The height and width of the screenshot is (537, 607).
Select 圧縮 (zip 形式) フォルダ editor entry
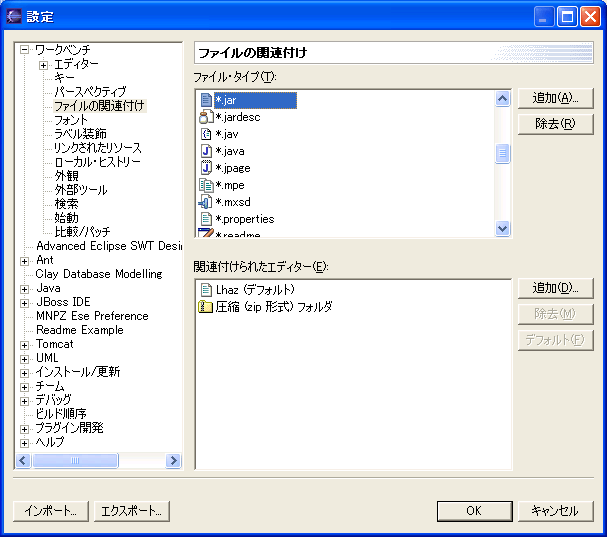[x=274, y=307]
